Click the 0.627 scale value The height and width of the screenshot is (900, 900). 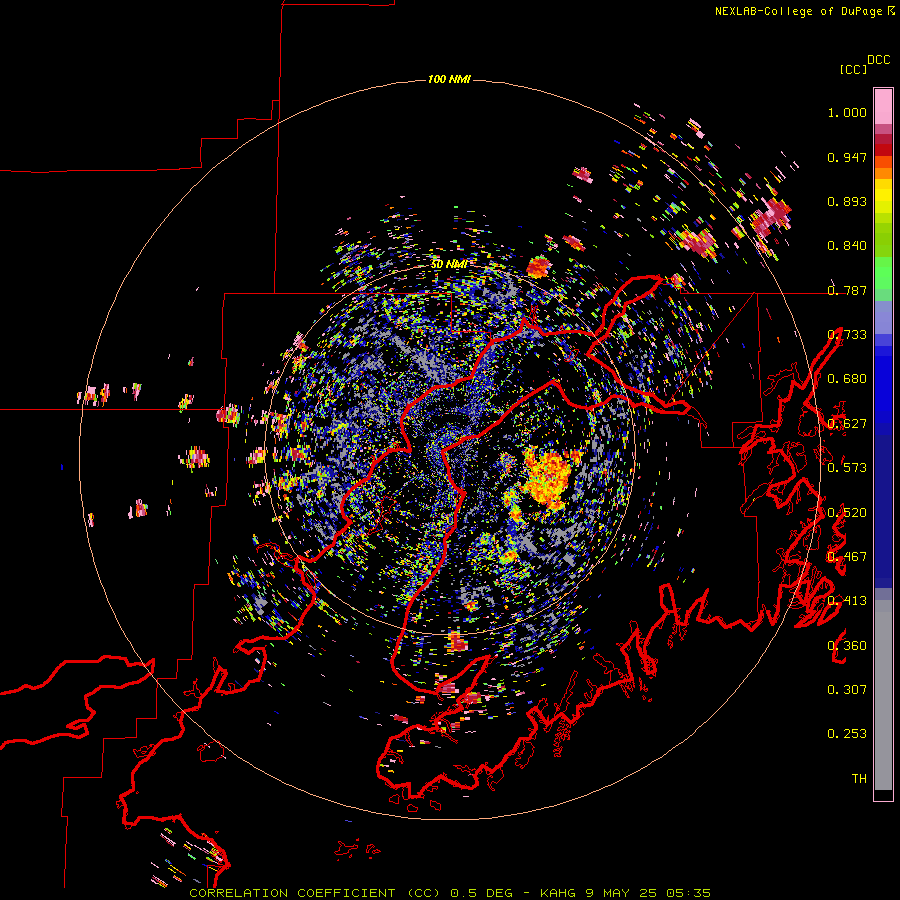click(x=847, y=424)
